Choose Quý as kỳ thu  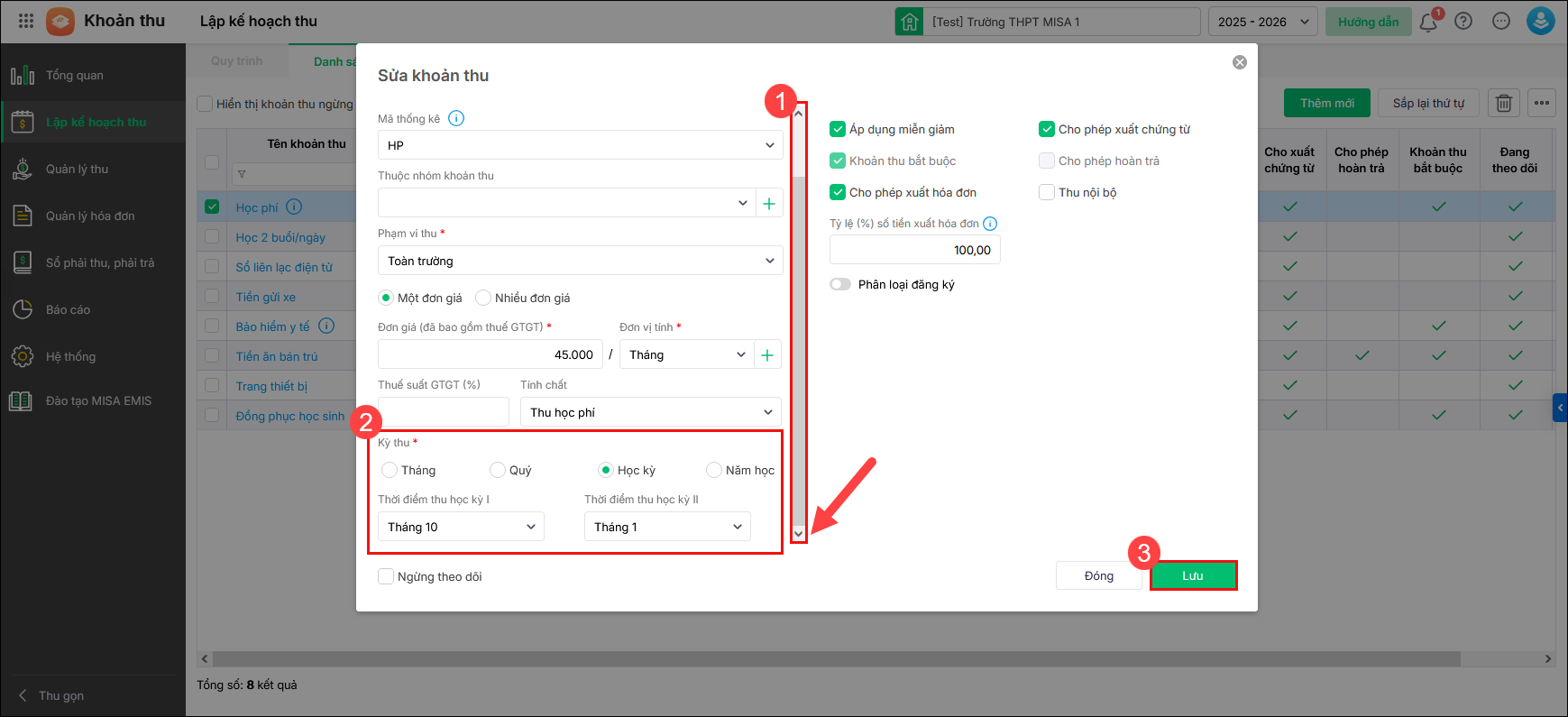(x=498, y=470)
